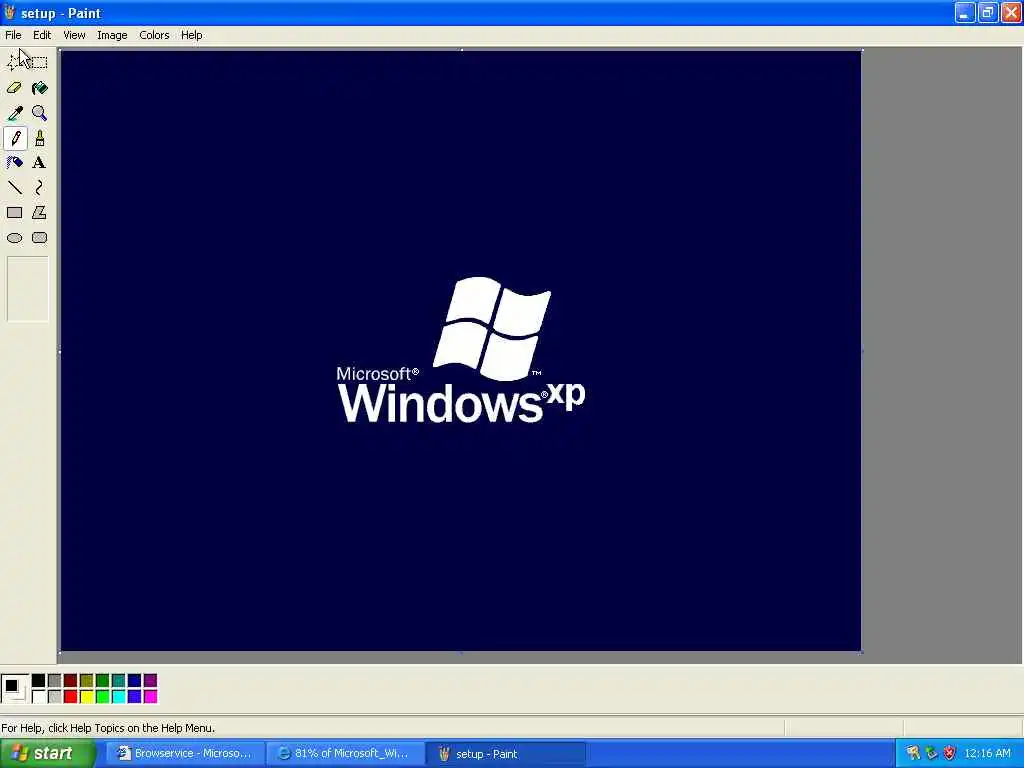Choose the dark red (maroon) swatch
Viewport: 1024px width, 768px height.
tap(71, 681)
